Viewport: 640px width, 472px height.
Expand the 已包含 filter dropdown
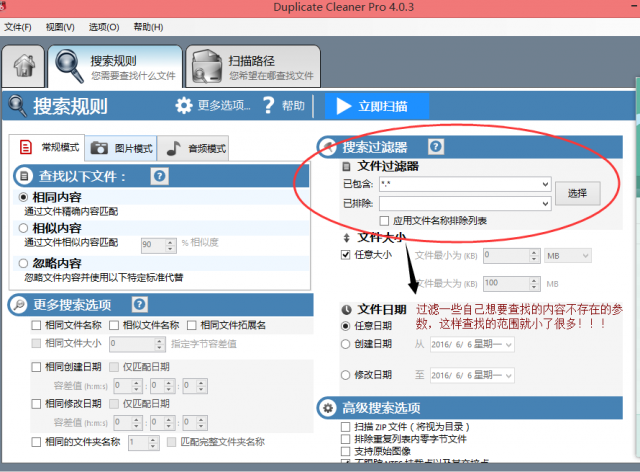[545, 184]
